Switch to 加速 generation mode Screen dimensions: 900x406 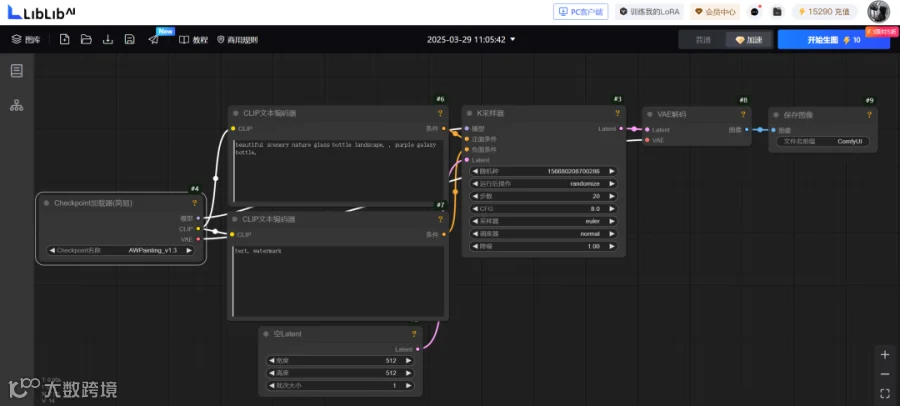(x=749, y=40)
